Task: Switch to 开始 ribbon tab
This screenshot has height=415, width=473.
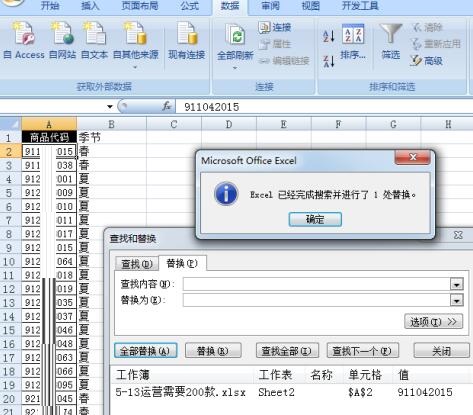Action: pos(50,6)
